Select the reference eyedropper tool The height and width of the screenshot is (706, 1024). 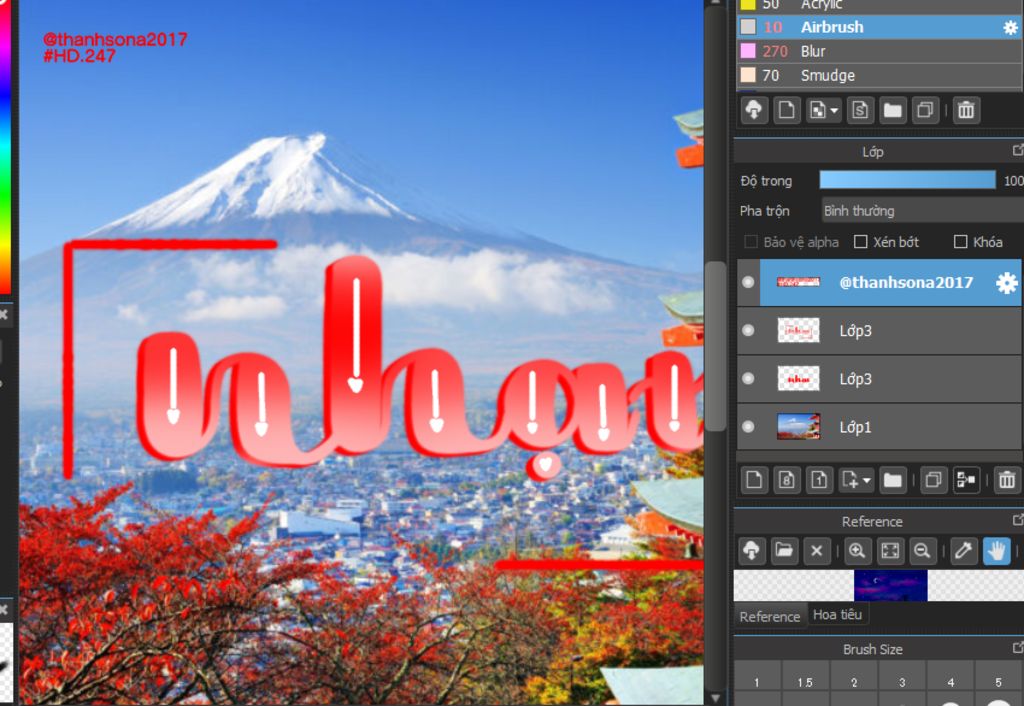963,551
